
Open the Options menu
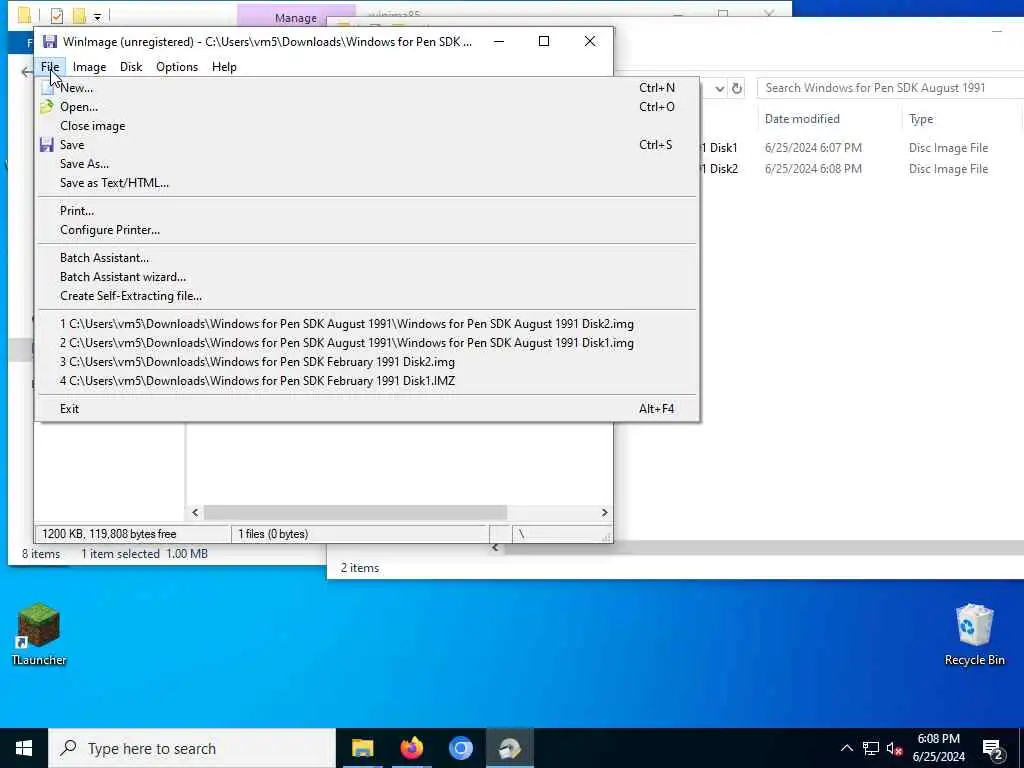pyautogui.click(x=177, y=67)
